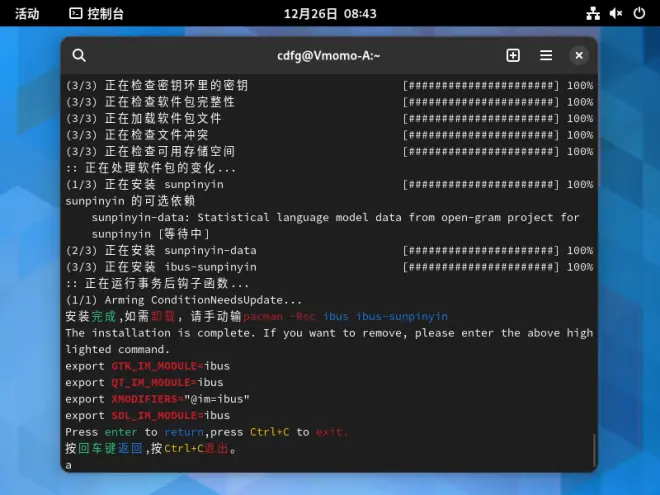Screen dimensions: 660x495
Task: Click the sunpinyin install progress bar
Action: (481, 184)
